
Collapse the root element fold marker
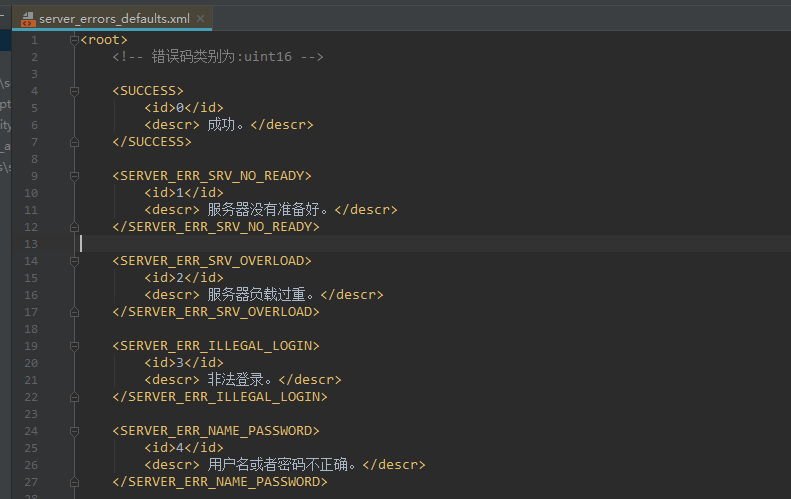[74, 40]
